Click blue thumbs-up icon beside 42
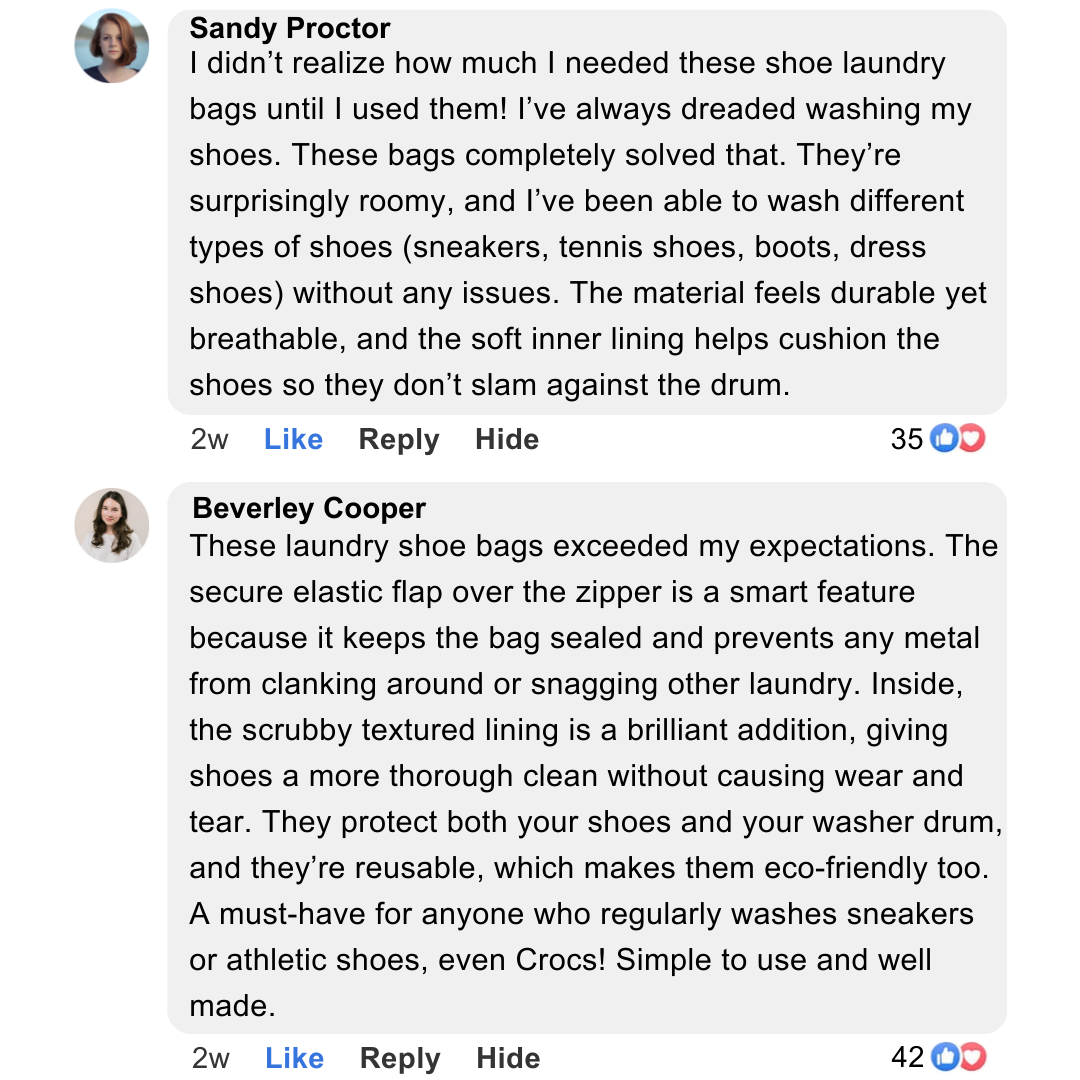Image resolution: width=1080 pixels, height=1080 pixels. point(943,1056)
